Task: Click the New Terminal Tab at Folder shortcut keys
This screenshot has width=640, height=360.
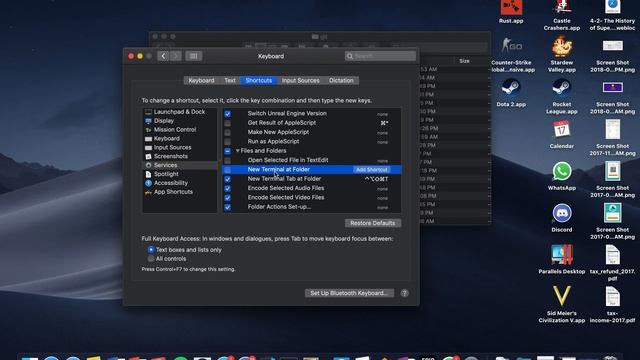Action: (x=376, y=179)
